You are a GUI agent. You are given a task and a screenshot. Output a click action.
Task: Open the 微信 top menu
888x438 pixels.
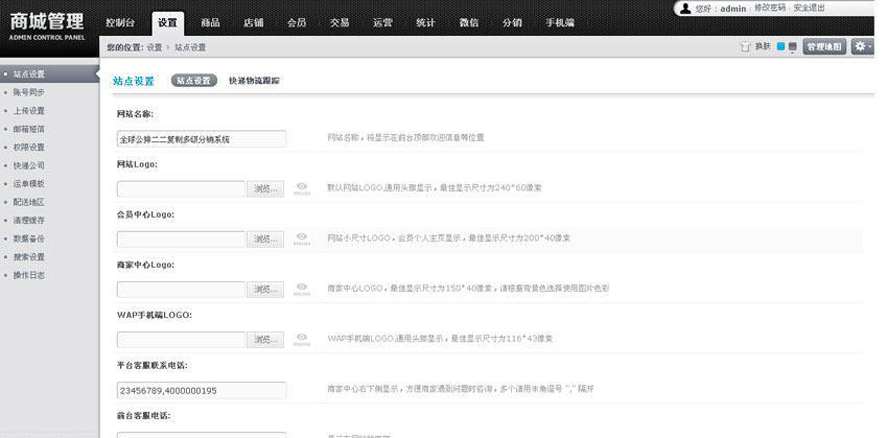click(469, 23)
